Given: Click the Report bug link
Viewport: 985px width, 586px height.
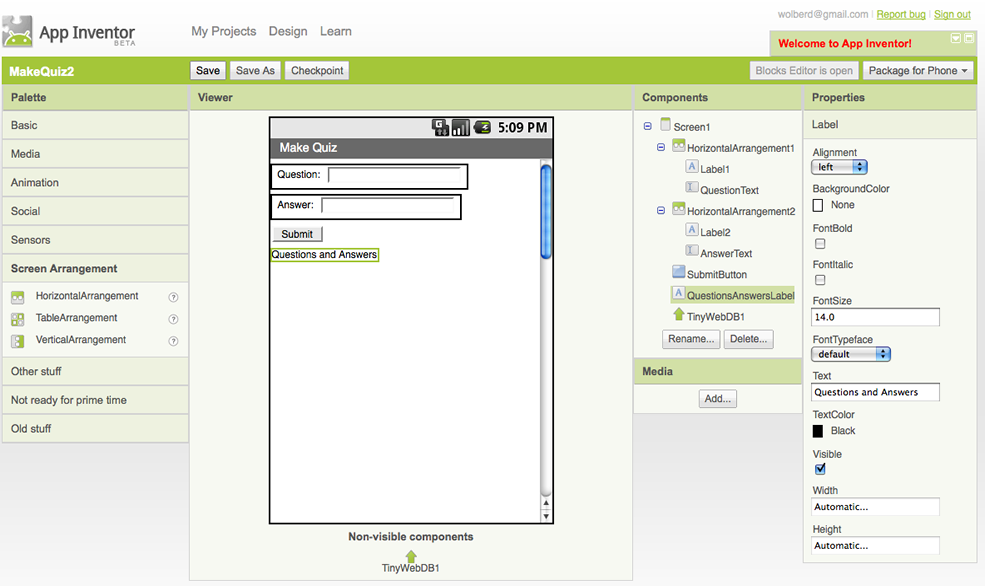Looking at the screenshot, I should pyautogui.click(x=901, y=14).
